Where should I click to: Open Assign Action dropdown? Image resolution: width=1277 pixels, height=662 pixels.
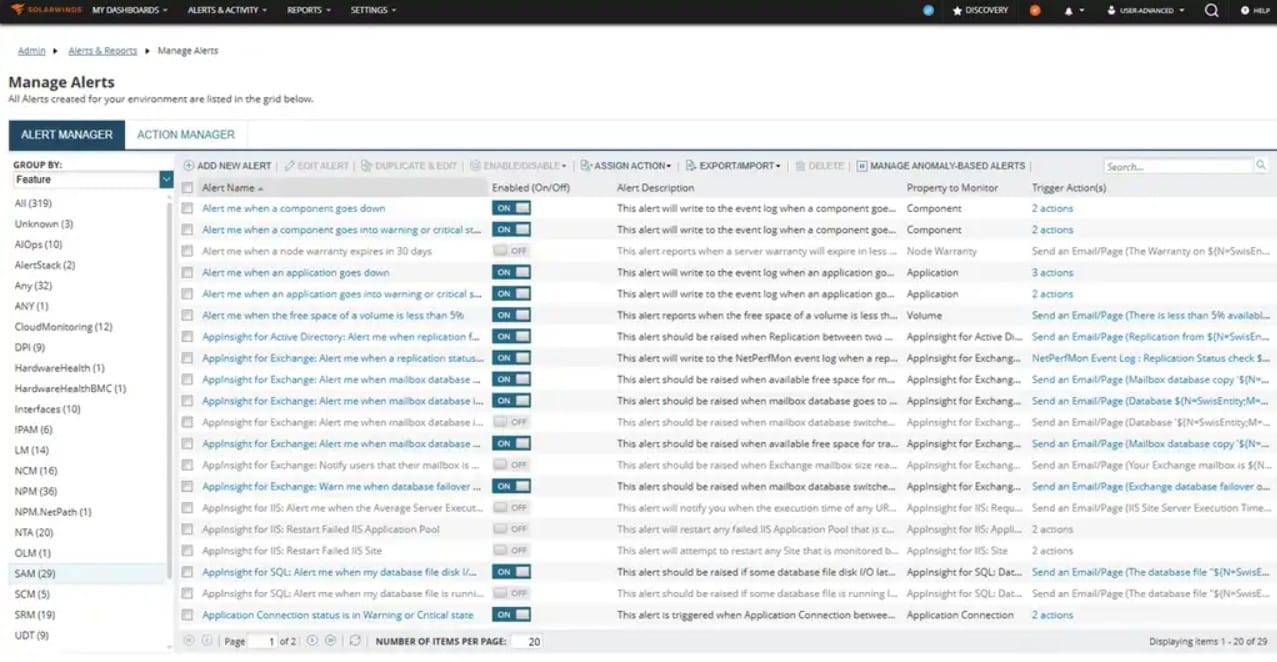pos(626,166)
